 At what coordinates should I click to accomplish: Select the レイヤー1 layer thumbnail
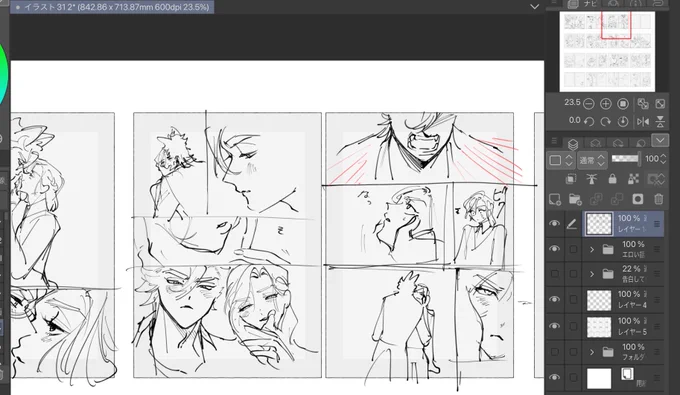(x=599, y=224)
